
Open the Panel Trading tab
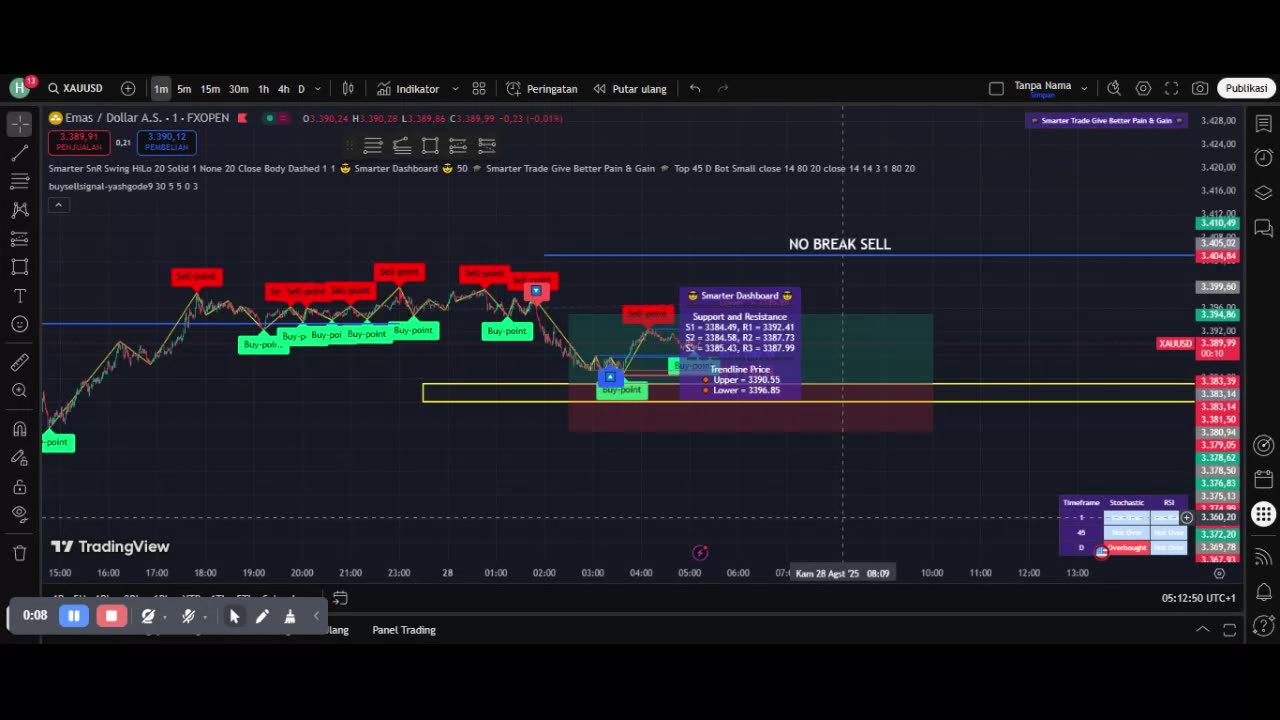click(x=404, y=630)
